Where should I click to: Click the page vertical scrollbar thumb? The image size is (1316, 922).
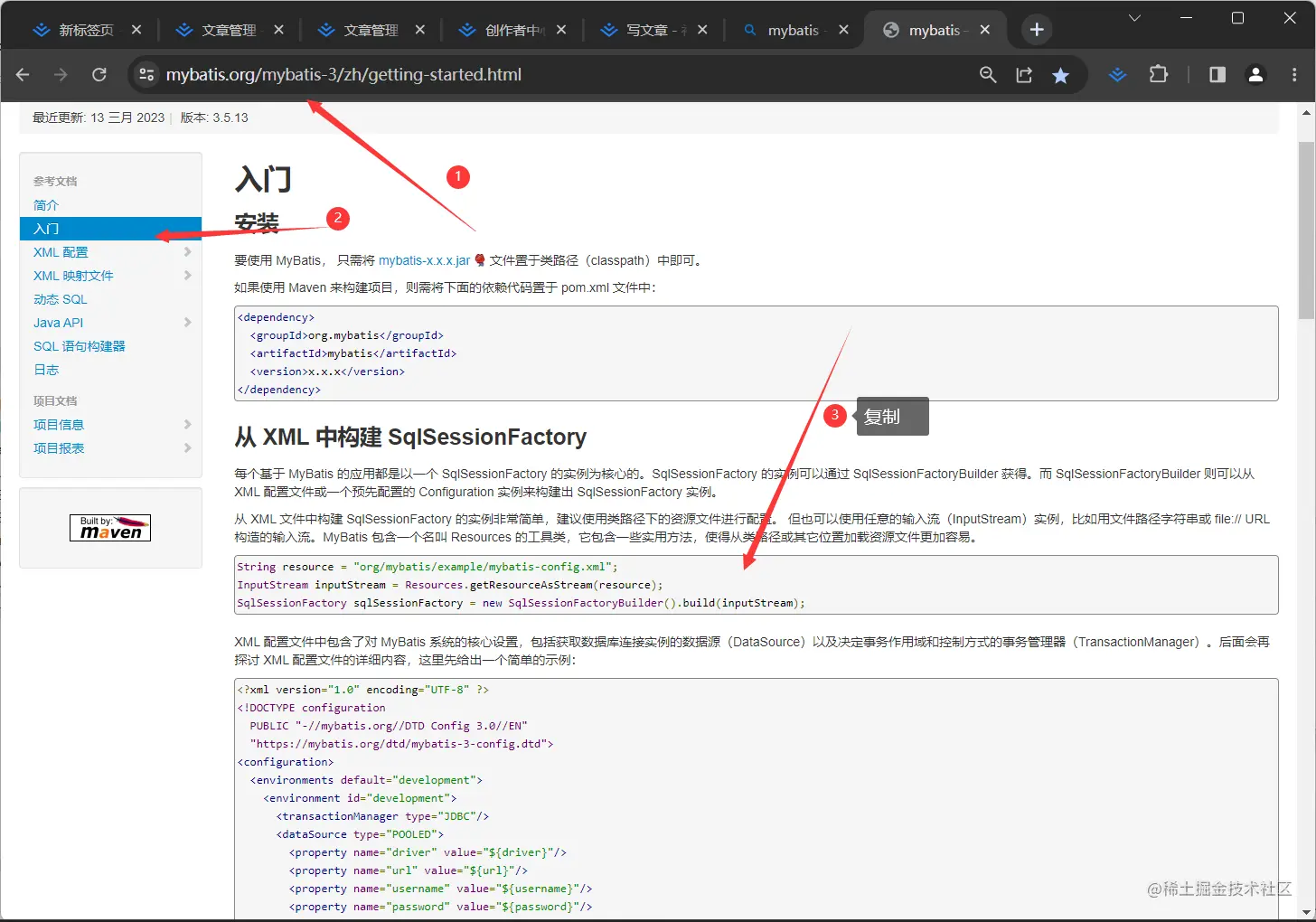1306,230
